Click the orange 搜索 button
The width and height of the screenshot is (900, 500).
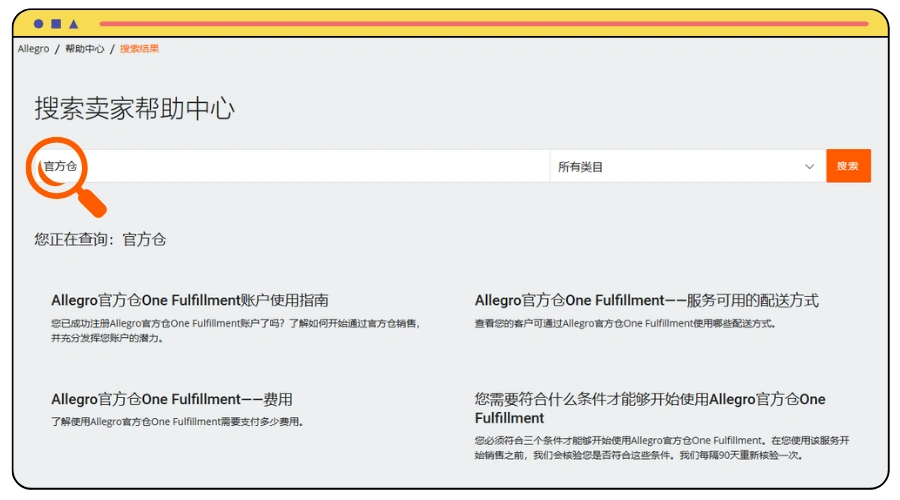(848, 166)
